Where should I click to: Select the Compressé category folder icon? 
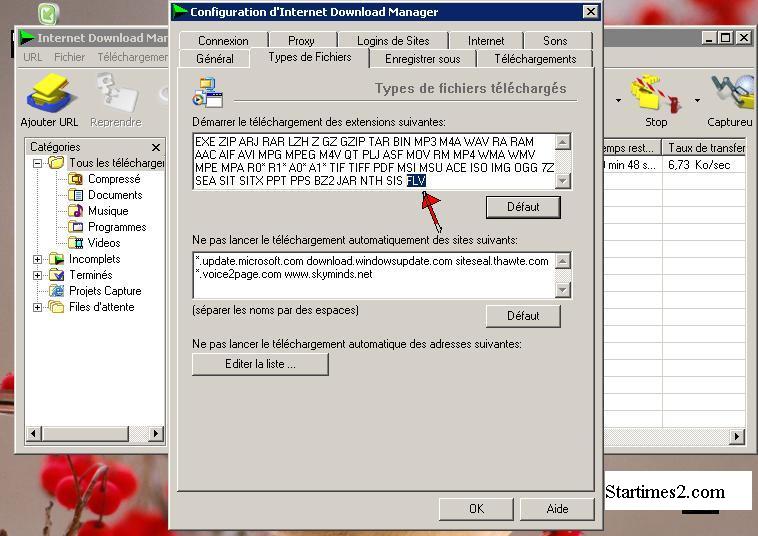[x=75, y=179]
